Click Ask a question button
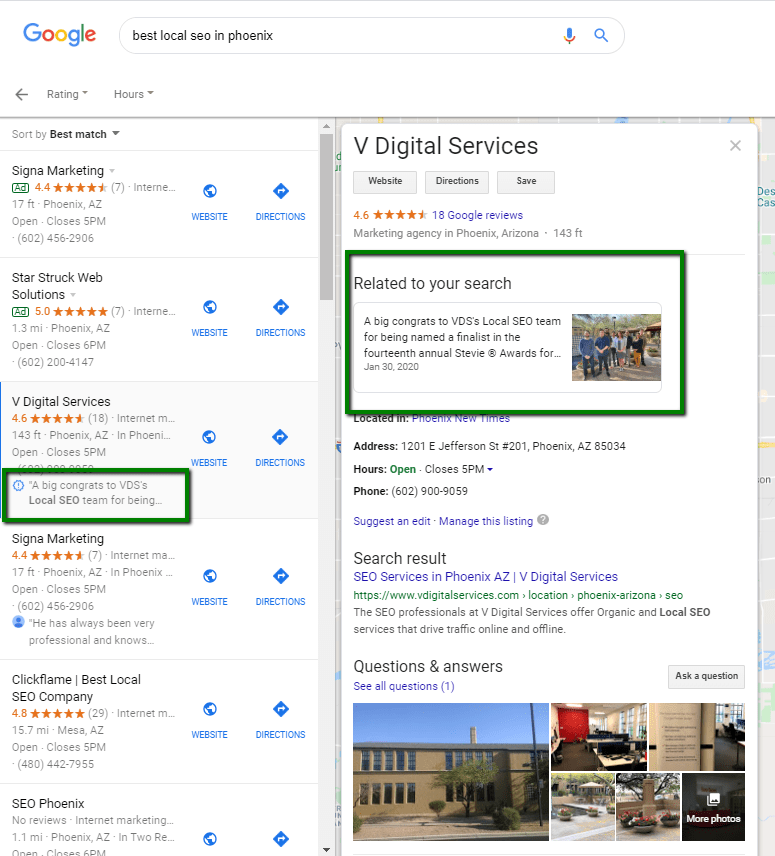 point(706,676)
